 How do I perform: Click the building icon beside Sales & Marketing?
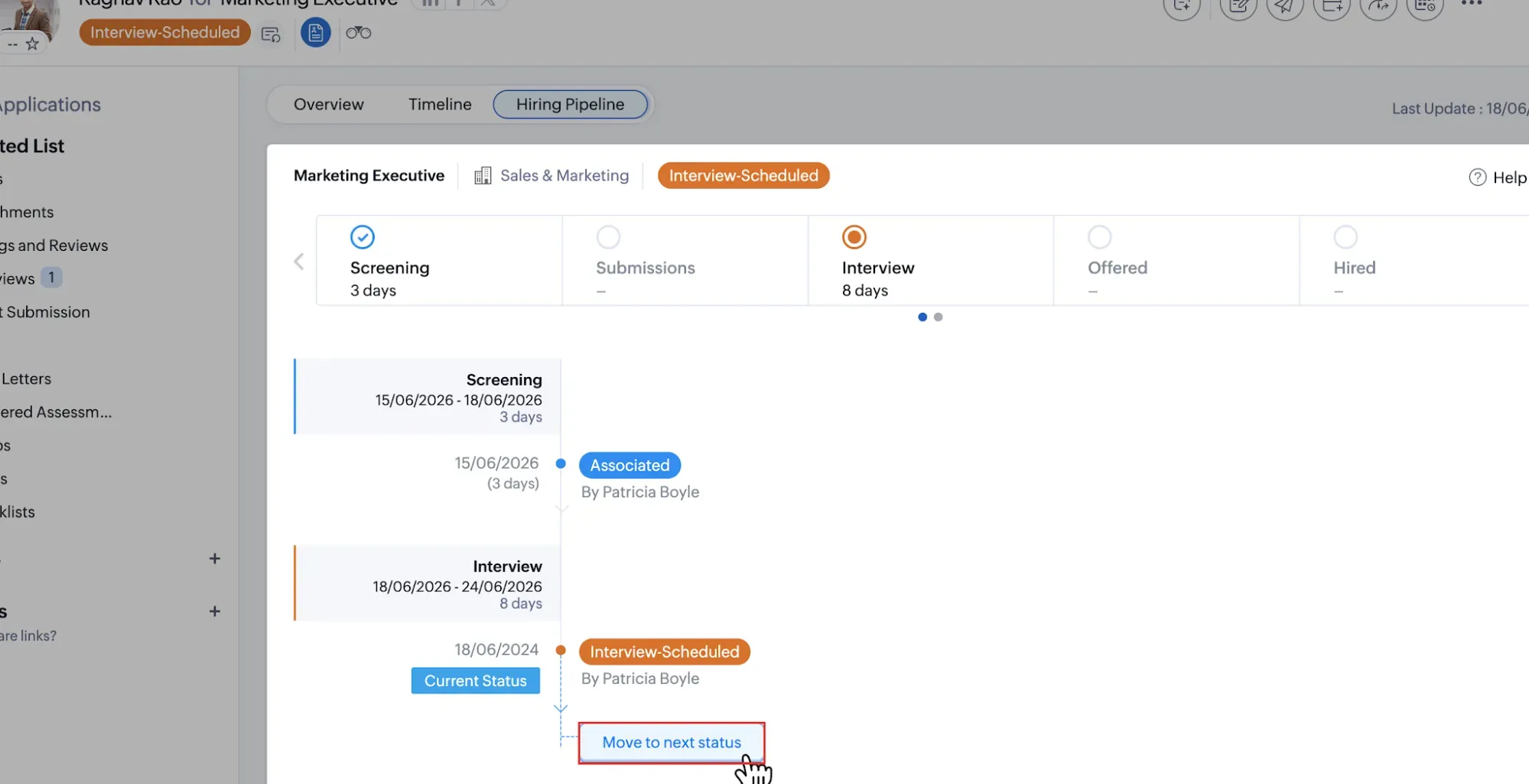[483, 176]
